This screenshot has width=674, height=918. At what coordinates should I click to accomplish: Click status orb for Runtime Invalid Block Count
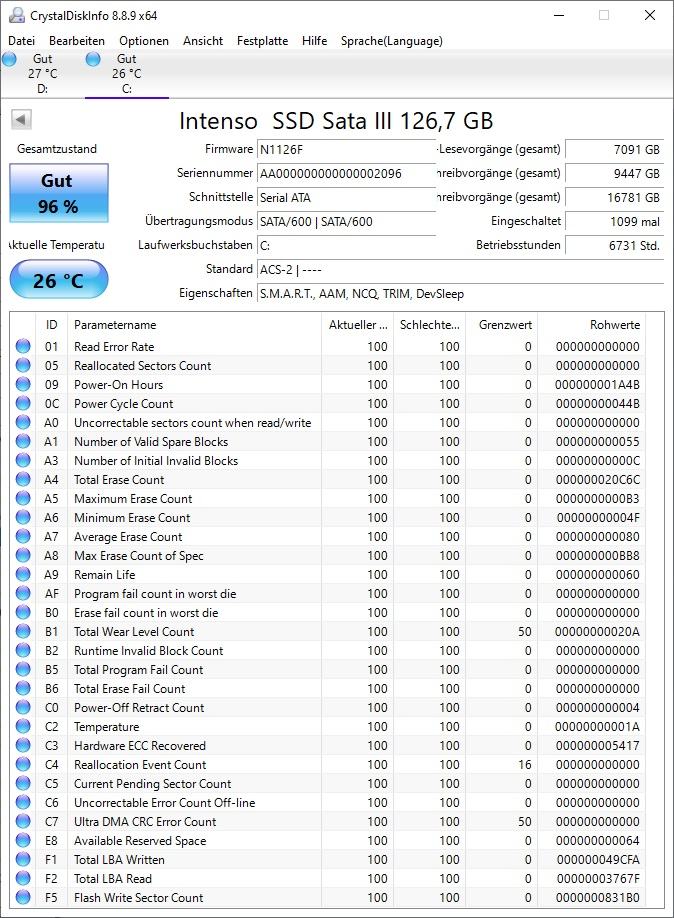click(x=23, y=650)
